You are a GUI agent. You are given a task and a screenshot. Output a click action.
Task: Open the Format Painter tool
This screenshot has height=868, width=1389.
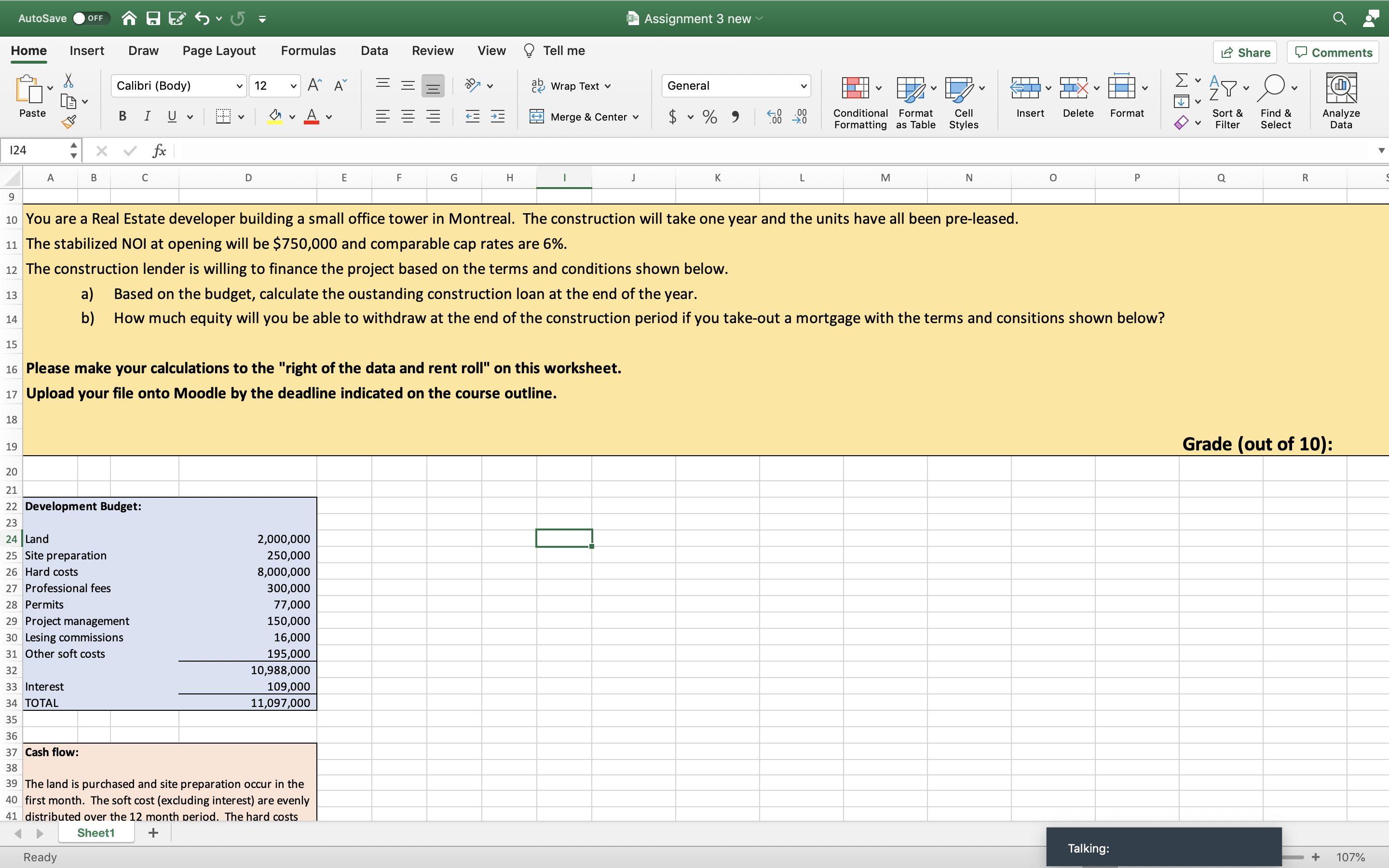click(x=69, y=122)
